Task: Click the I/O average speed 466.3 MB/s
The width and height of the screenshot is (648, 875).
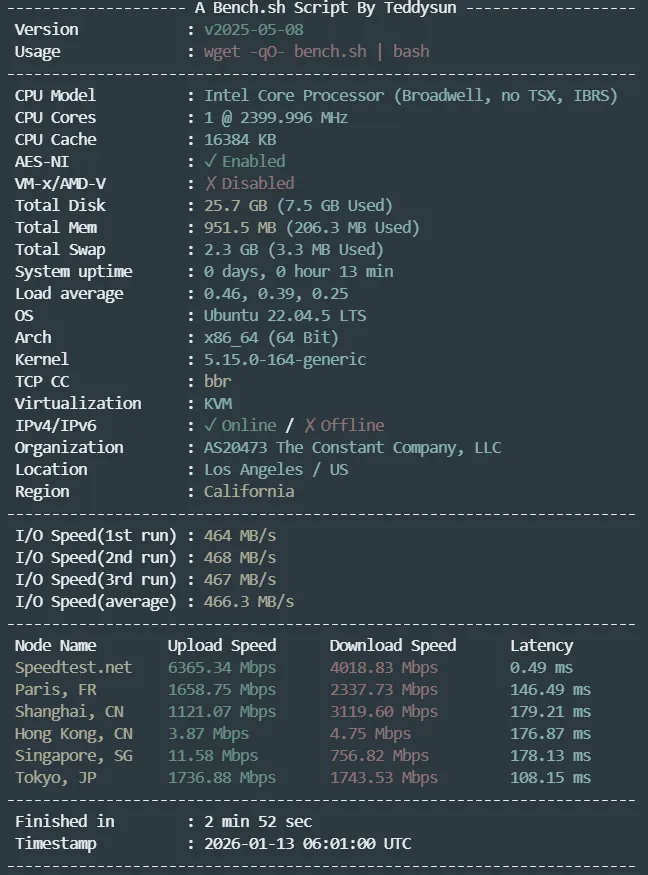Action: (249, 601)
